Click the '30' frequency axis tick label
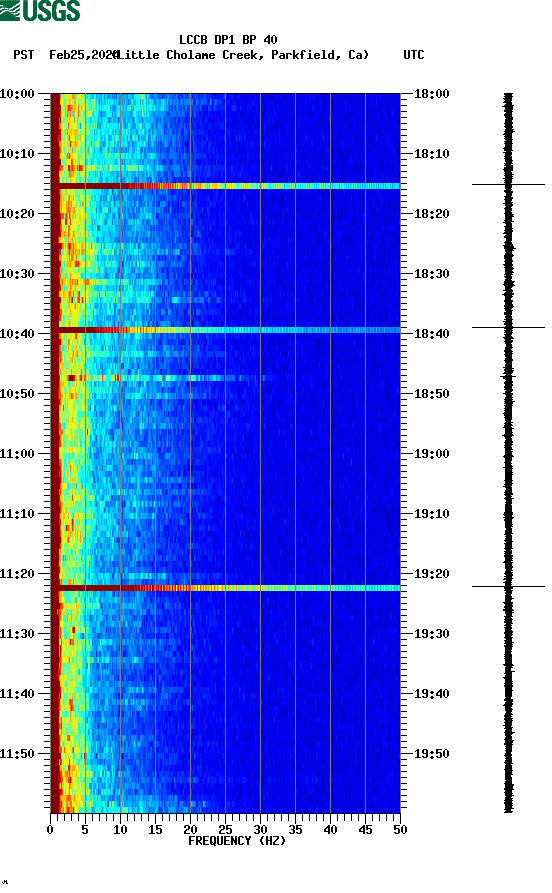This screenshot has width=552, height=893. [x=260, y=830]
